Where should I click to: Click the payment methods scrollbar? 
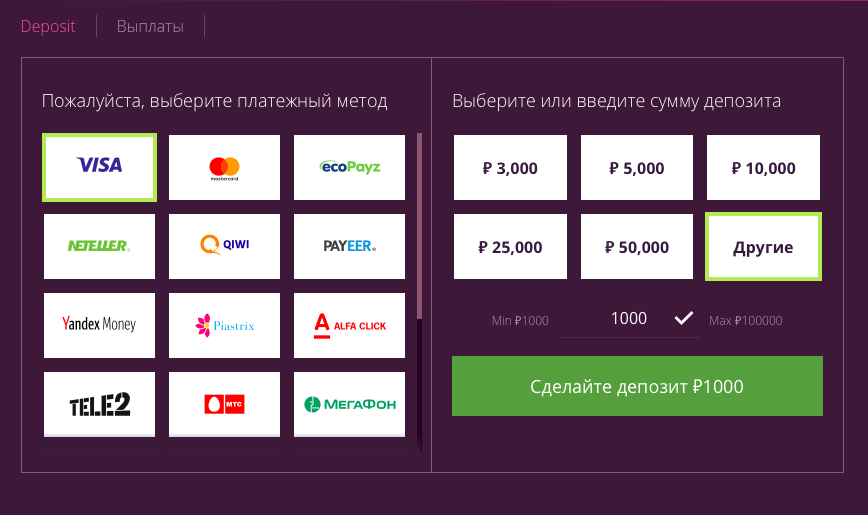pyautogui.click(x=420, y=225)
